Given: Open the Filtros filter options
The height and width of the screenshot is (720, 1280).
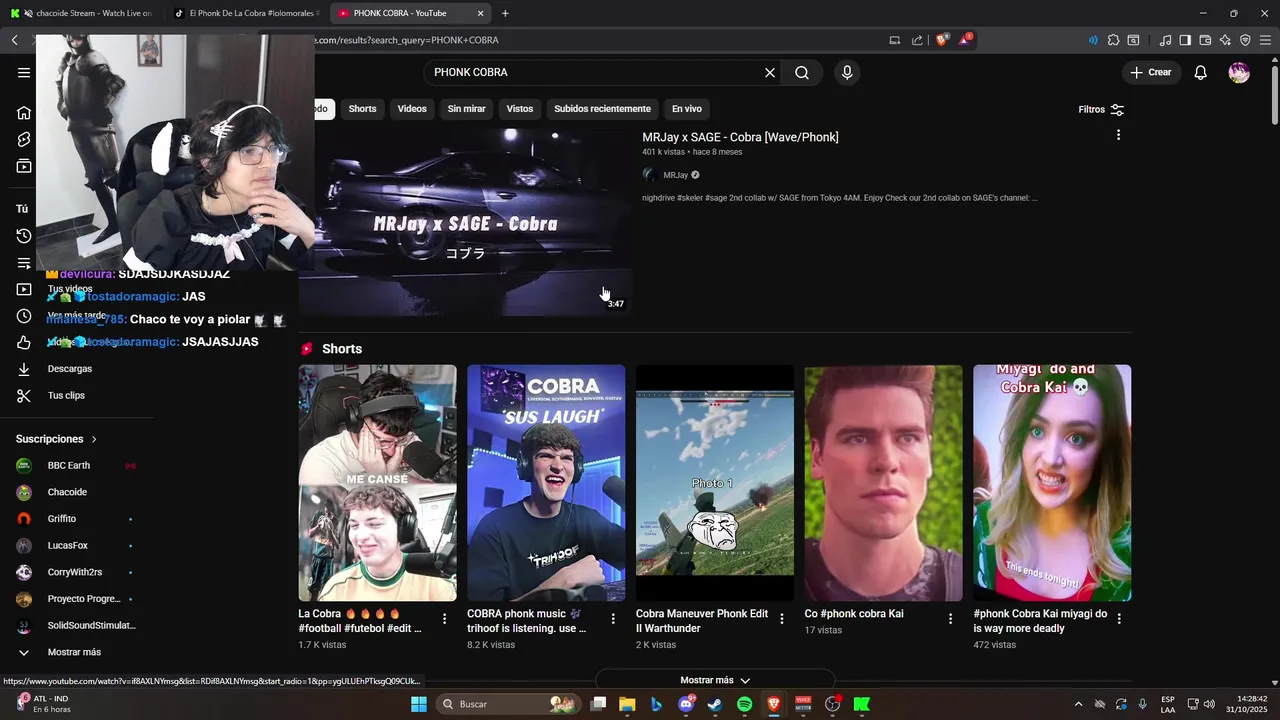Looking at the screenshot, I should pyautogui.click(x=1101, y=109).
